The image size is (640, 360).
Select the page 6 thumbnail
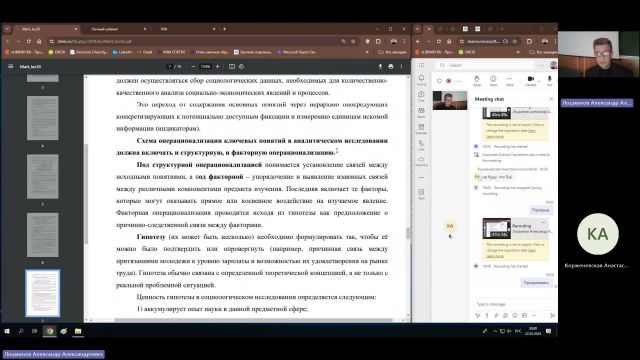(x=42, y=235)
